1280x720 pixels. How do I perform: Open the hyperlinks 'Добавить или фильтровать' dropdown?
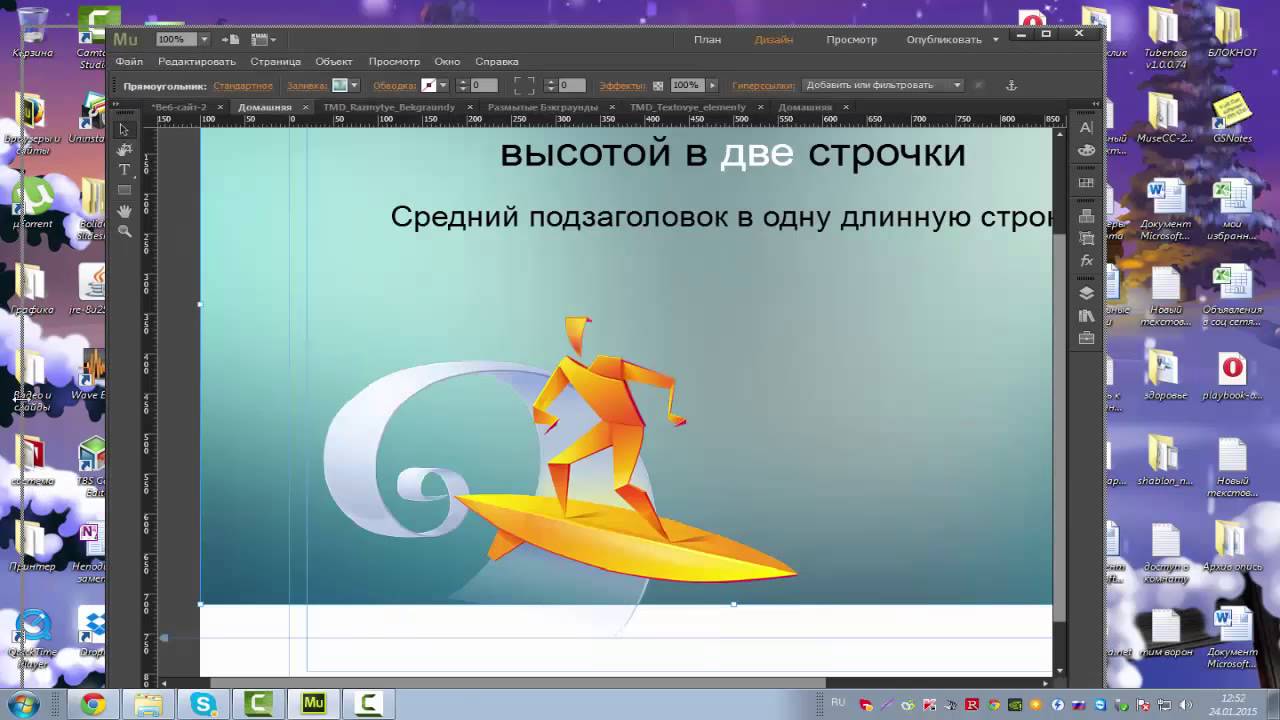(883, 85)
